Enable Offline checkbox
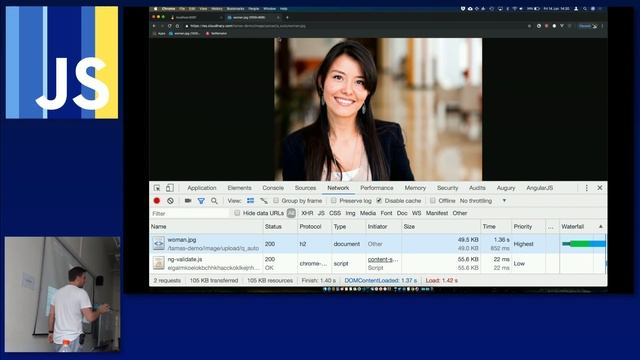The height and width of the screenshot is (360, 640). click(x=433, y=200)
